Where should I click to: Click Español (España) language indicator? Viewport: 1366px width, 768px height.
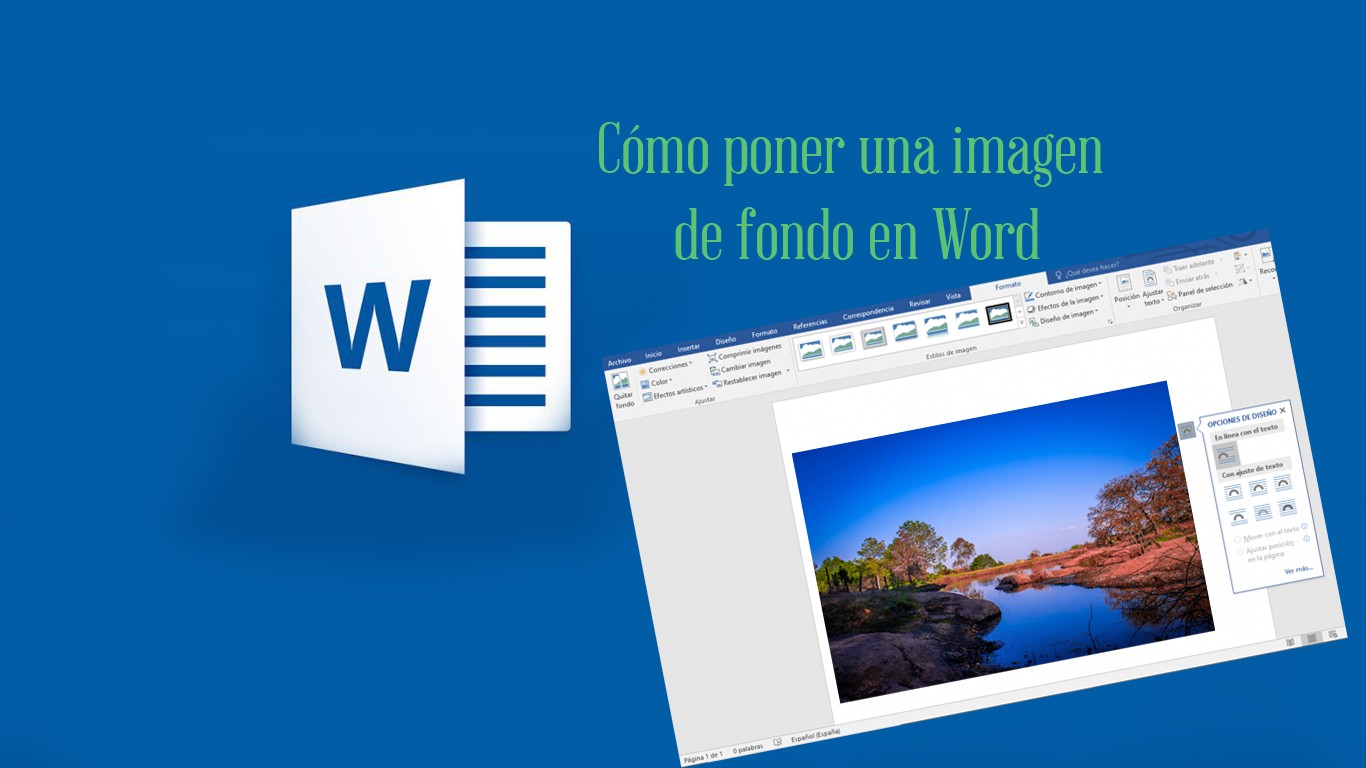[x=815, y=735]
